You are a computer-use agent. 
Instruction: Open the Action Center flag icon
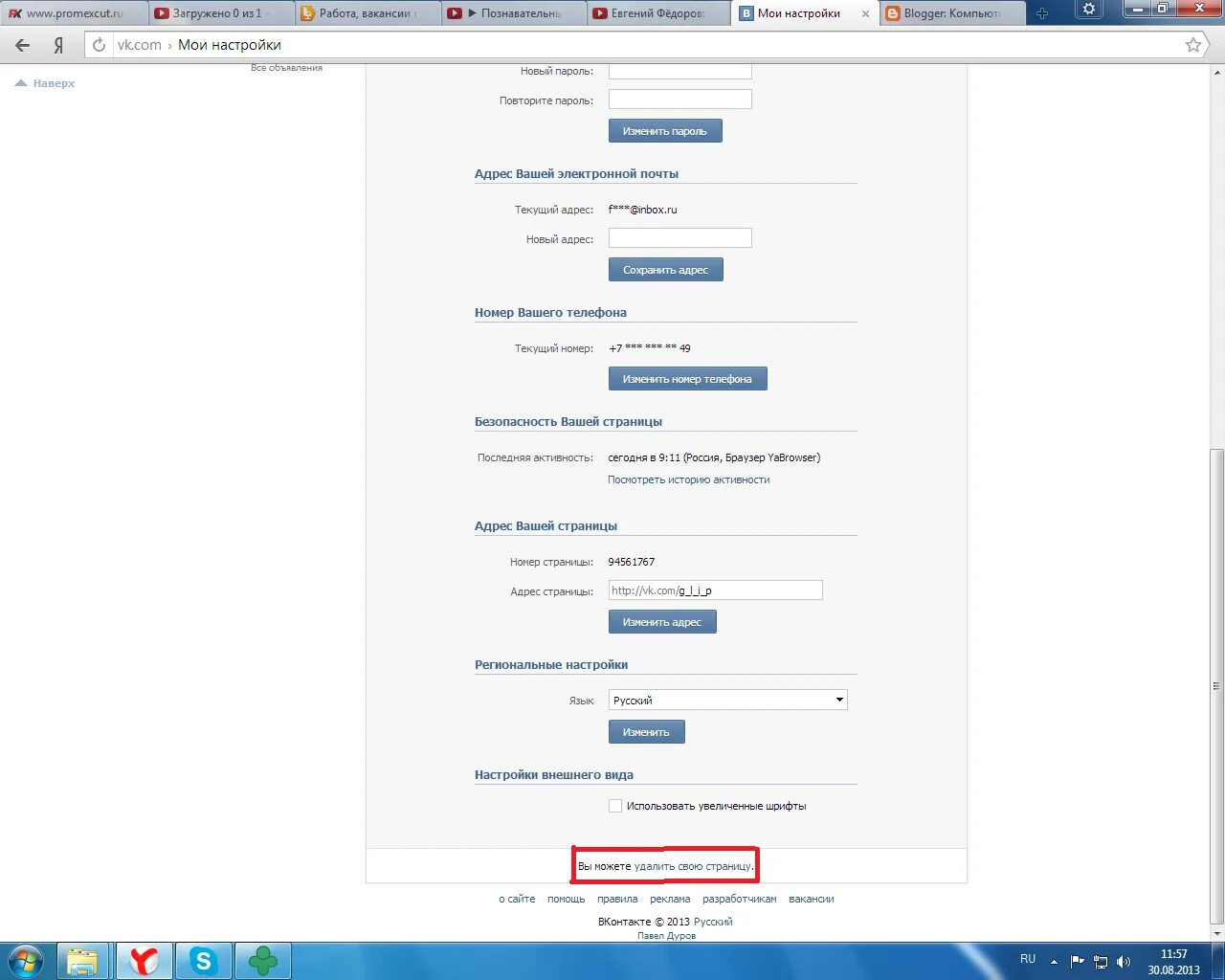(x=1078, y=962)
